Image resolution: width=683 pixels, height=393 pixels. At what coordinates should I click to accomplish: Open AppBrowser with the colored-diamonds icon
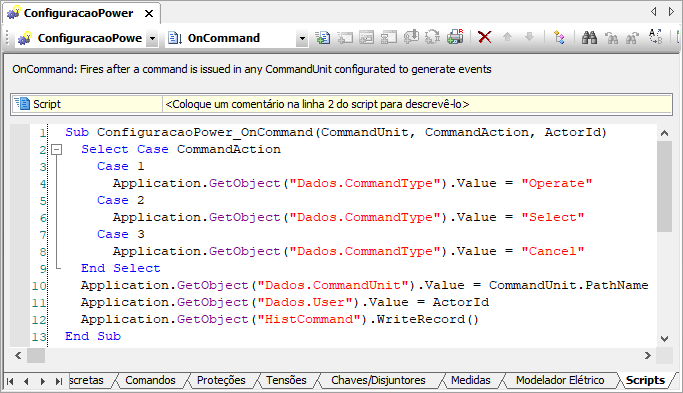click(x=559, y=37)
